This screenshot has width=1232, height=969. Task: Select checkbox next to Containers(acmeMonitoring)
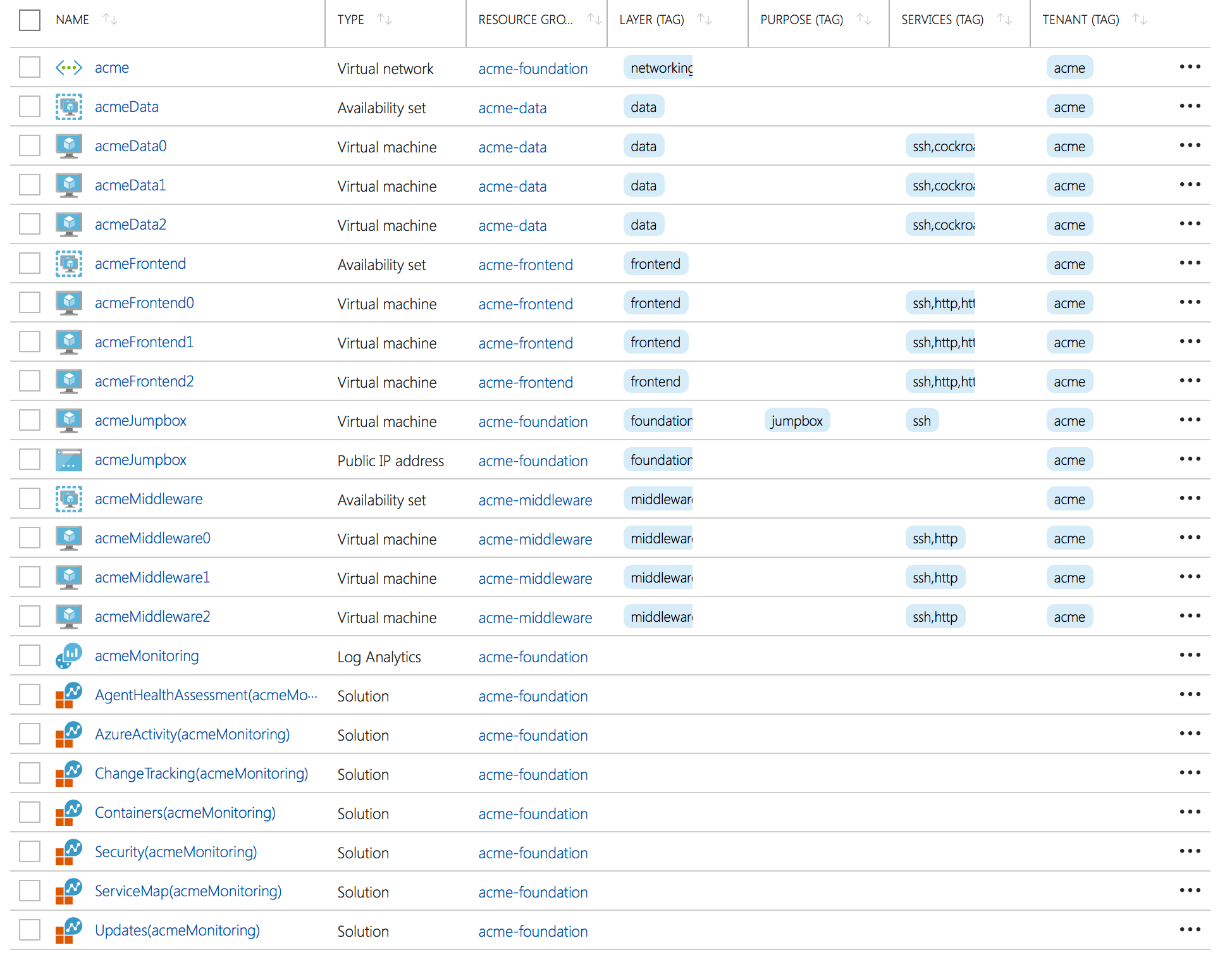coord(30,813)
